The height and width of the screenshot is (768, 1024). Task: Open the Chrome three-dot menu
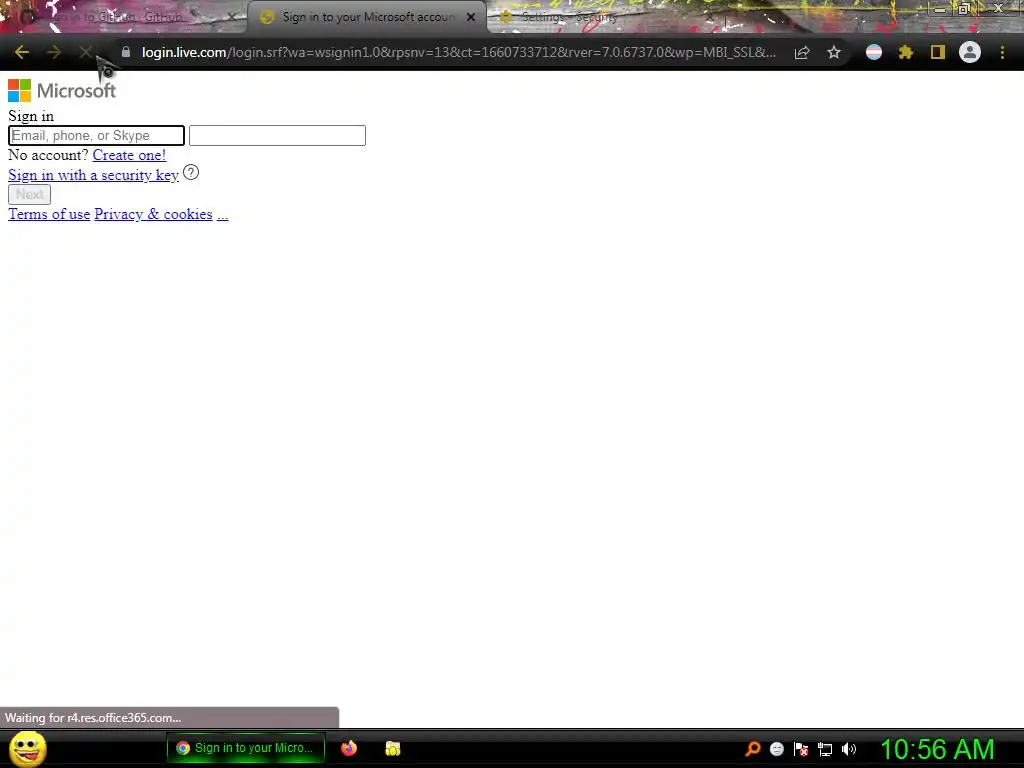click(1002, 52)
